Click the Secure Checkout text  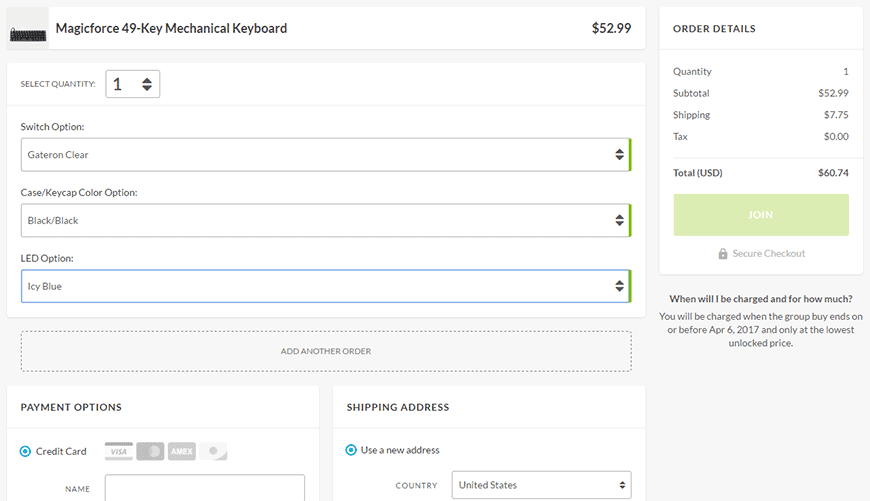pos(768,254)
